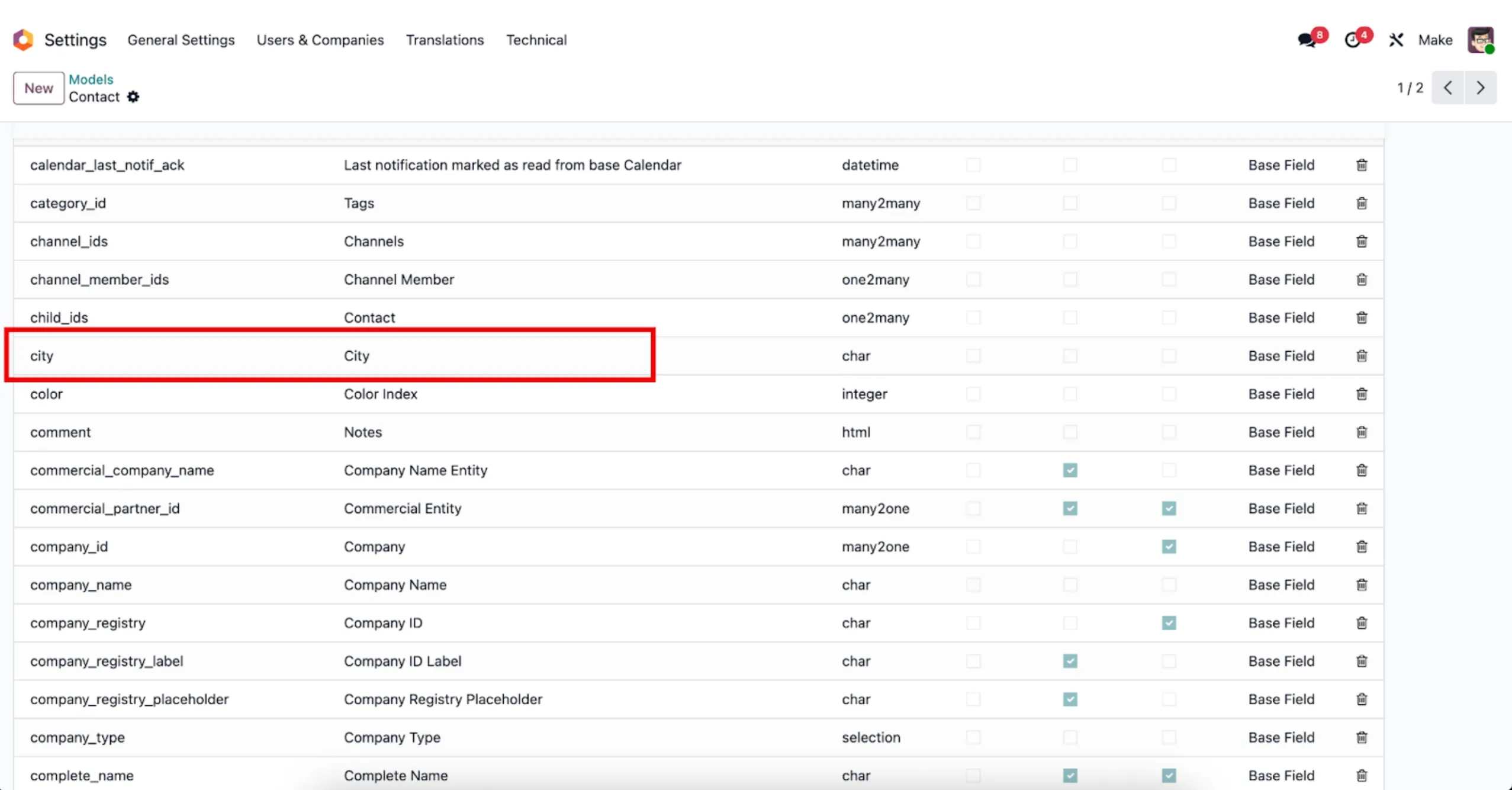Toggle the checked box for company_registry_label

coord(1070,661)
